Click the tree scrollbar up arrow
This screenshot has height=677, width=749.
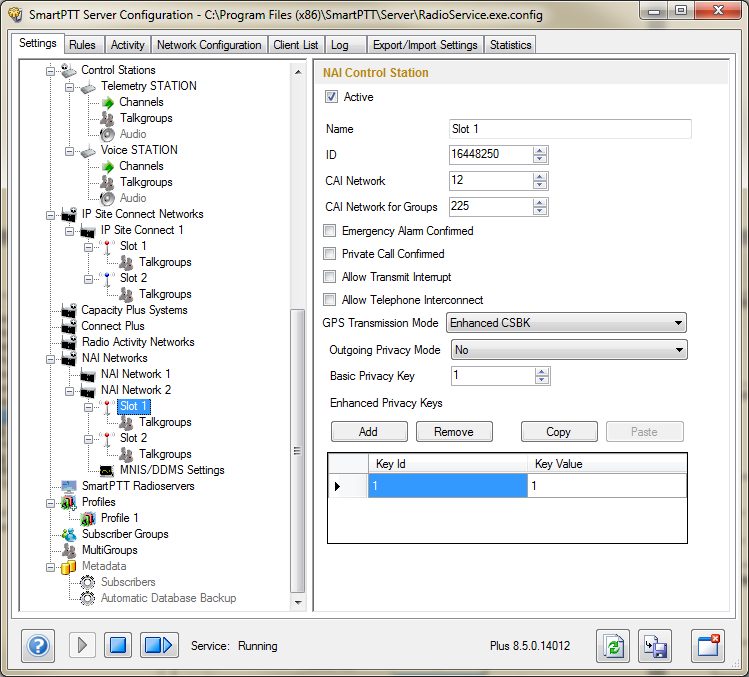[x=298, y=72]
